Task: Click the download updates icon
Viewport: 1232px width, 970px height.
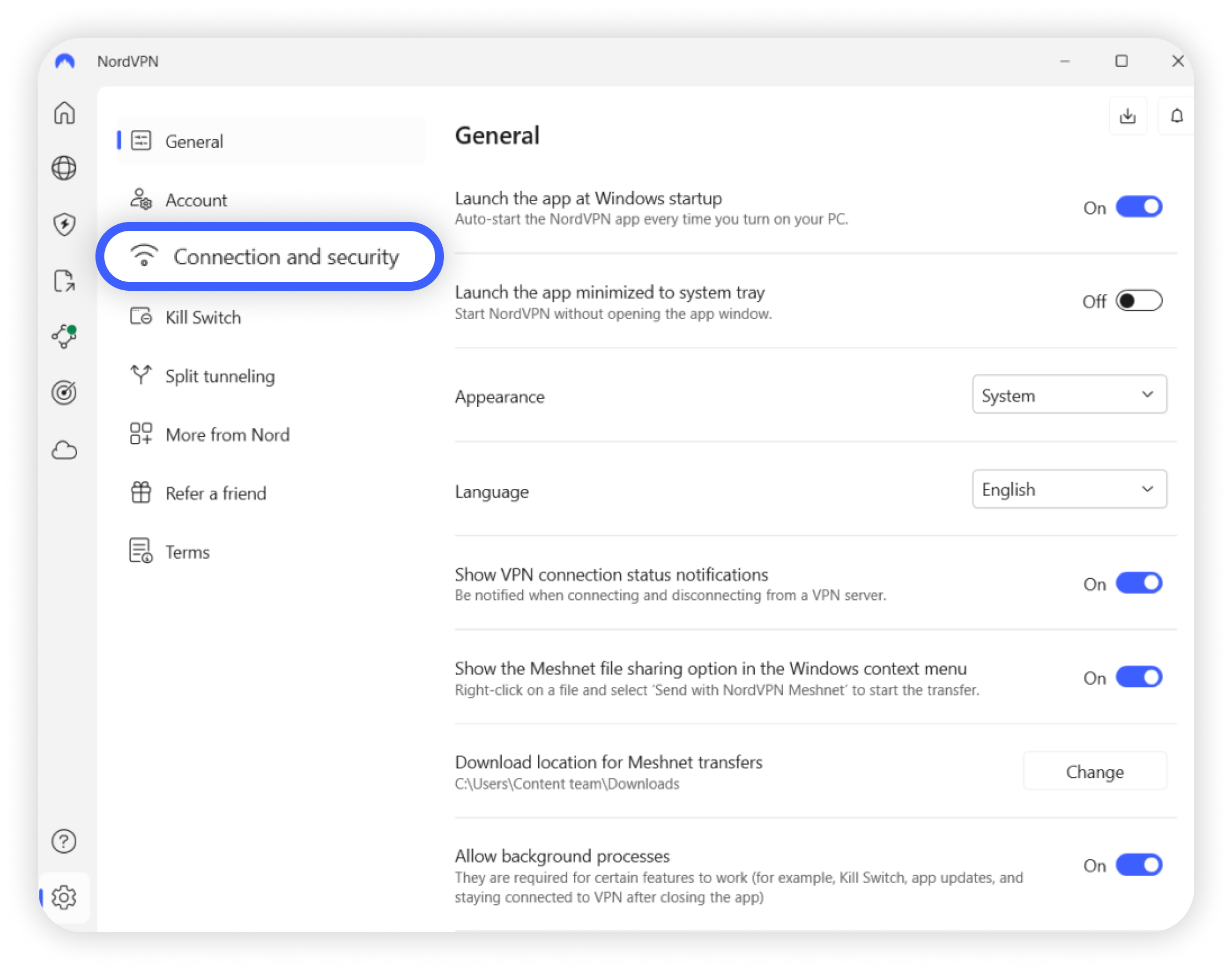Action: pyautogui.click(x=1128, y=117)
